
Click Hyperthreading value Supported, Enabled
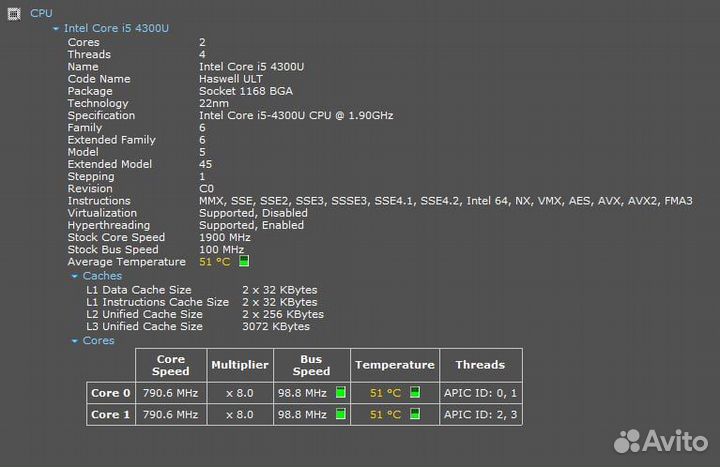[x=252, y=225]
